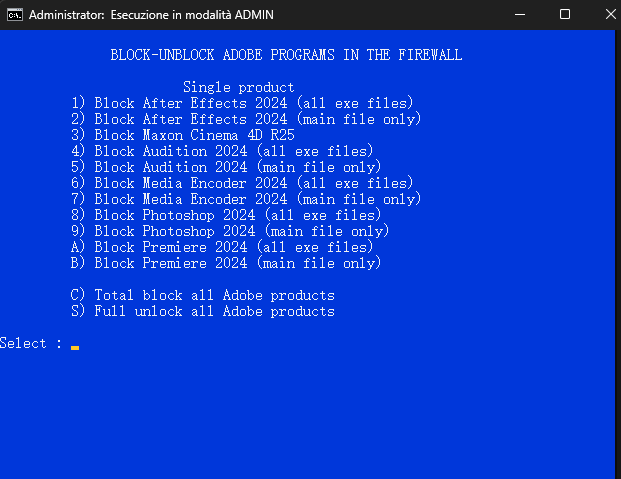This screenshot has width=621, height=479.
Task: Maximize the Administrator console window
Action: 565,14
